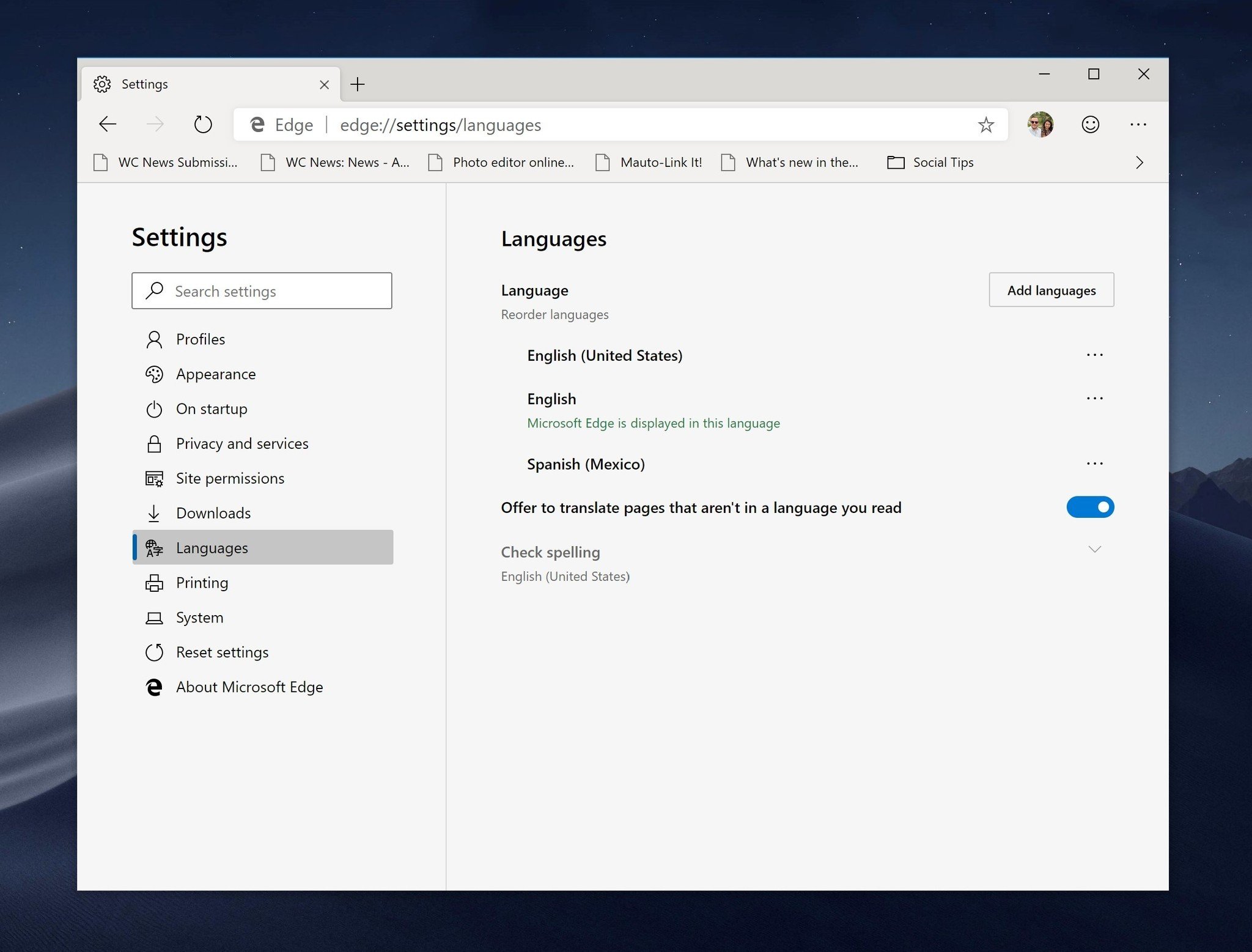Click the Add languages button

pos(1051,290)
